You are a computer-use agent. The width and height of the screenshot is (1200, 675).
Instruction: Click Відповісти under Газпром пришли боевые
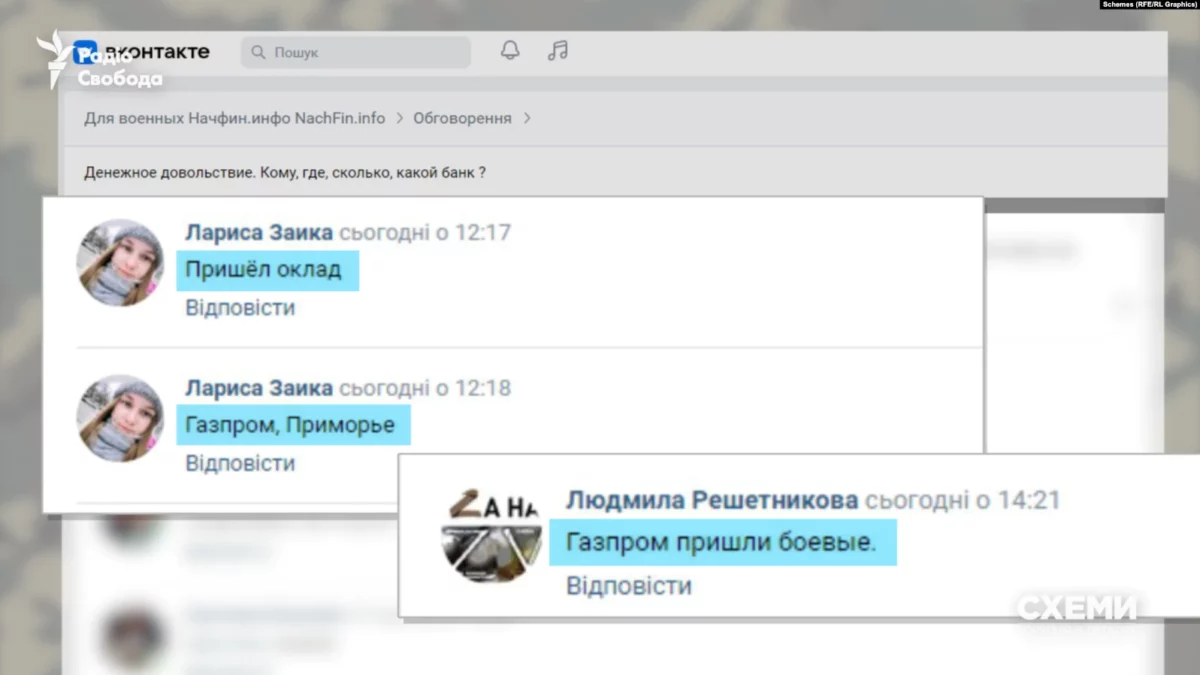629,586
